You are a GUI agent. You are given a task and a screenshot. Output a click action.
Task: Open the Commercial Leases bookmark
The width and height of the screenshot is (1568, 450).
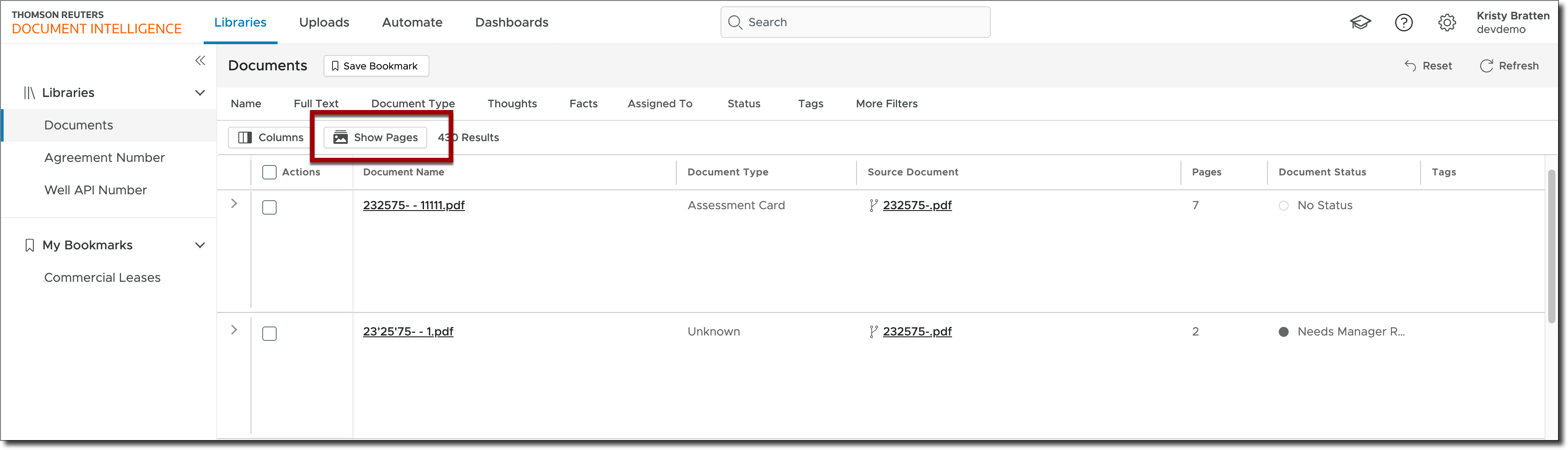102,277
